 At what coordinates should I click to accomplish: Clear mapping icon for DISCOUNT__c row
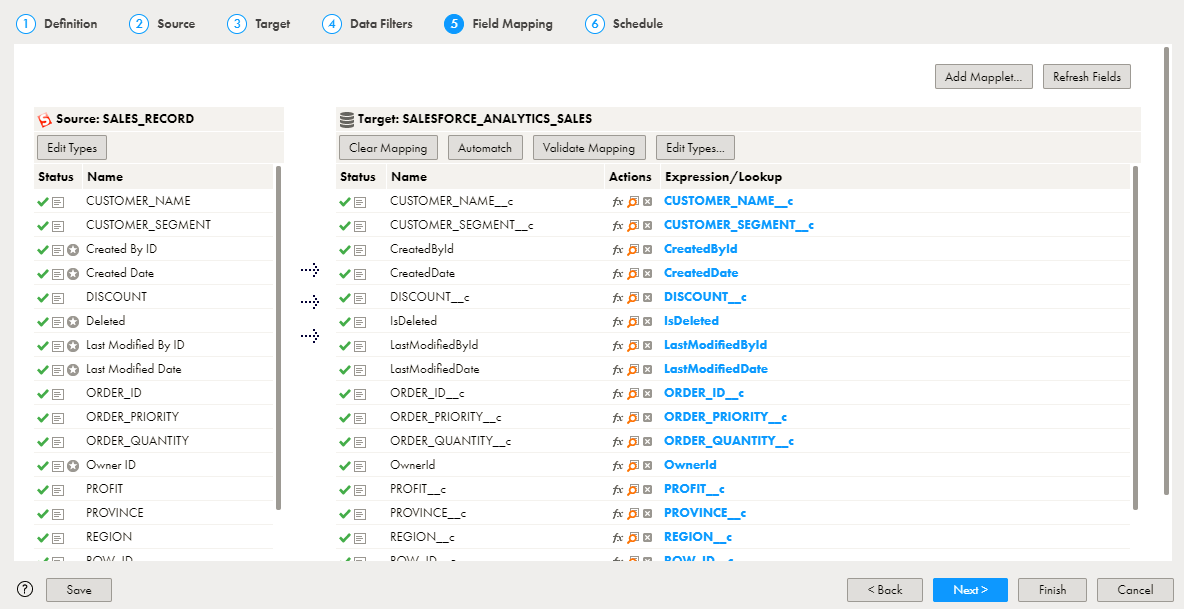(647, 297)
